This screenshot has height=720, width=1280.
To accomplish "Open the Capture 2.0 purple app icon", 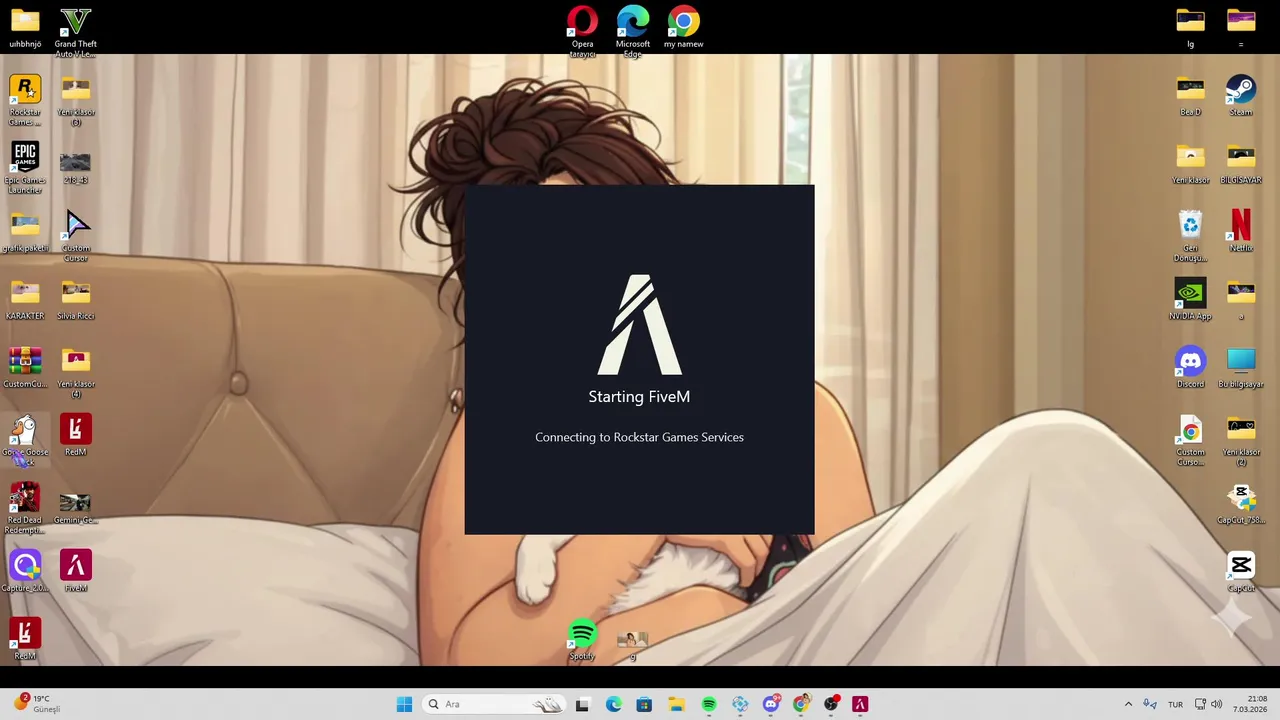I will click(x=25, y=572).
